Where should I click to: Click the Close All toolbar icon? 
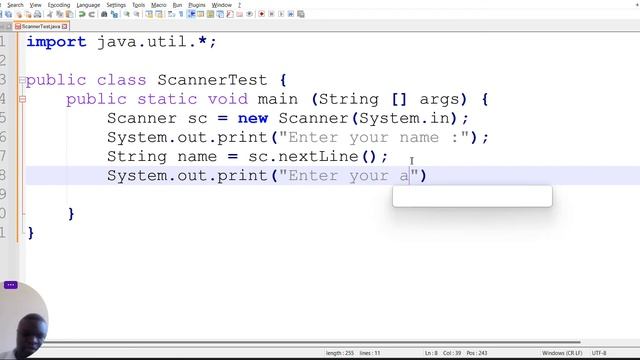click(28, 14)
